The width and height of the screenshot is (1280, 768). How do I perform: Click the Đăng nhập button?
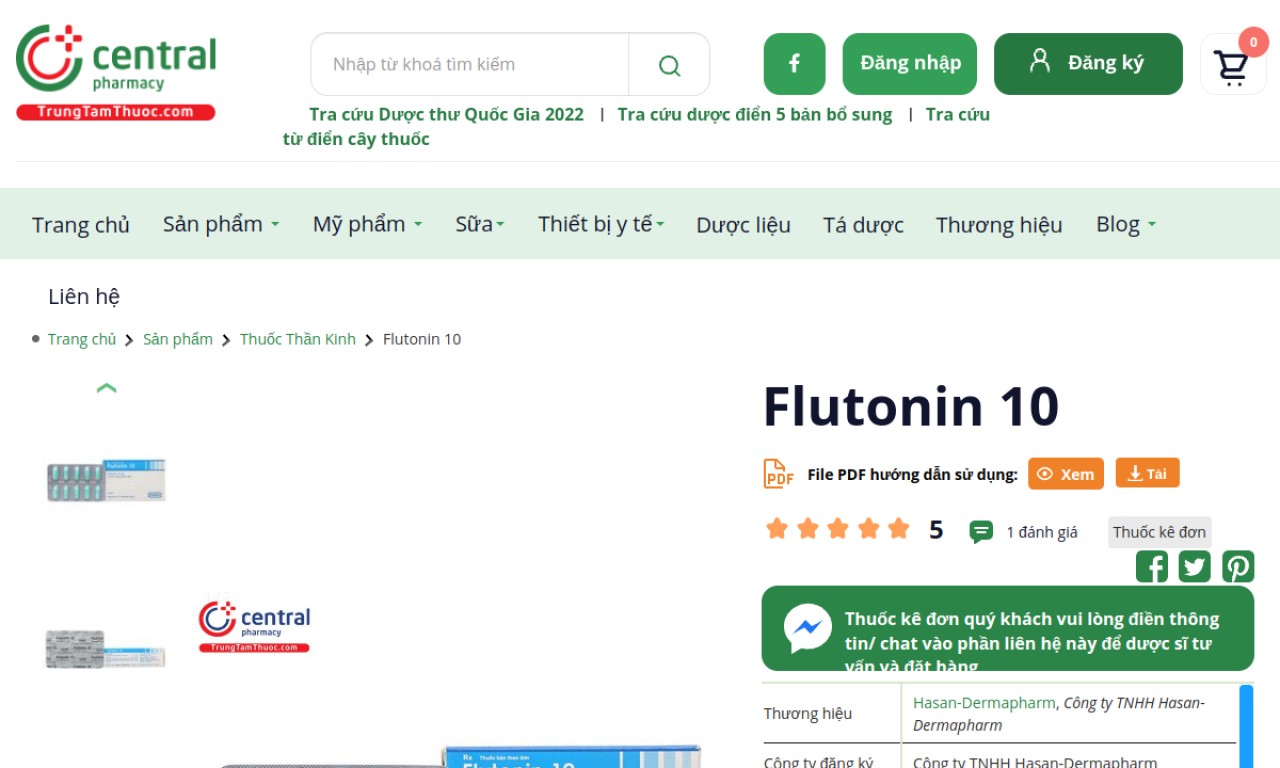tap(910, 64)
